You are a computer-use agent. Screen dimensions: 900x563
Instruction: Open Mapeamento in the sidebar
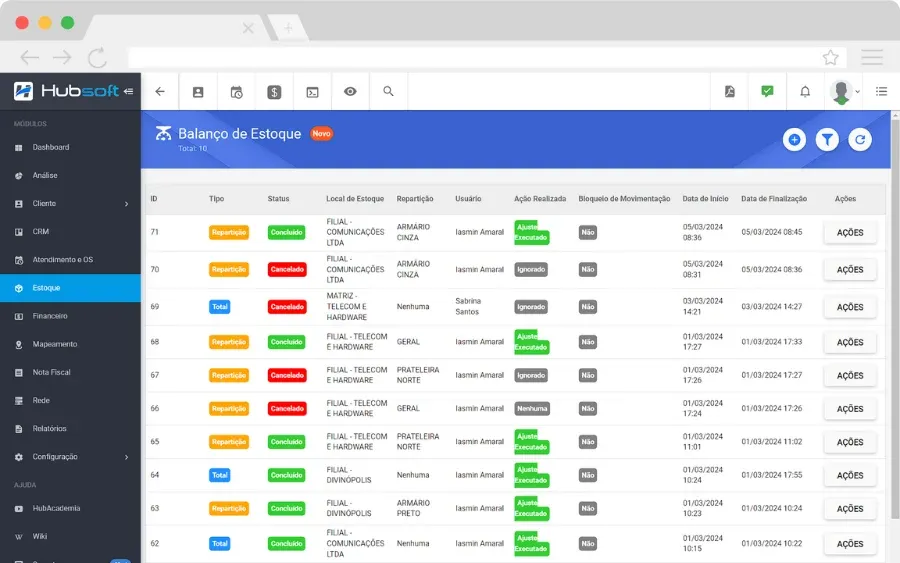[70, 344]
